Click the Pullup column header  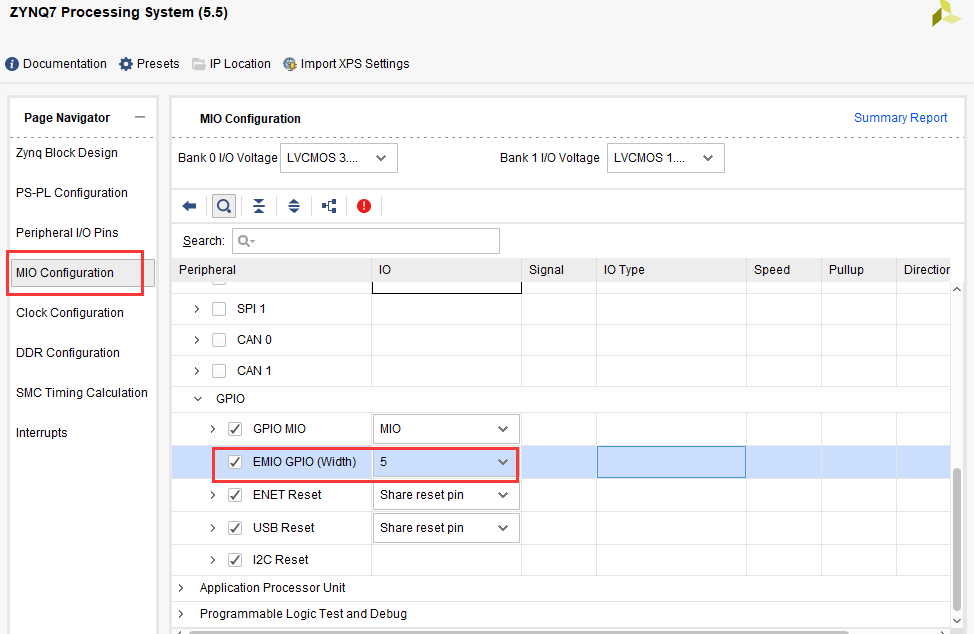tap(859, 270)
